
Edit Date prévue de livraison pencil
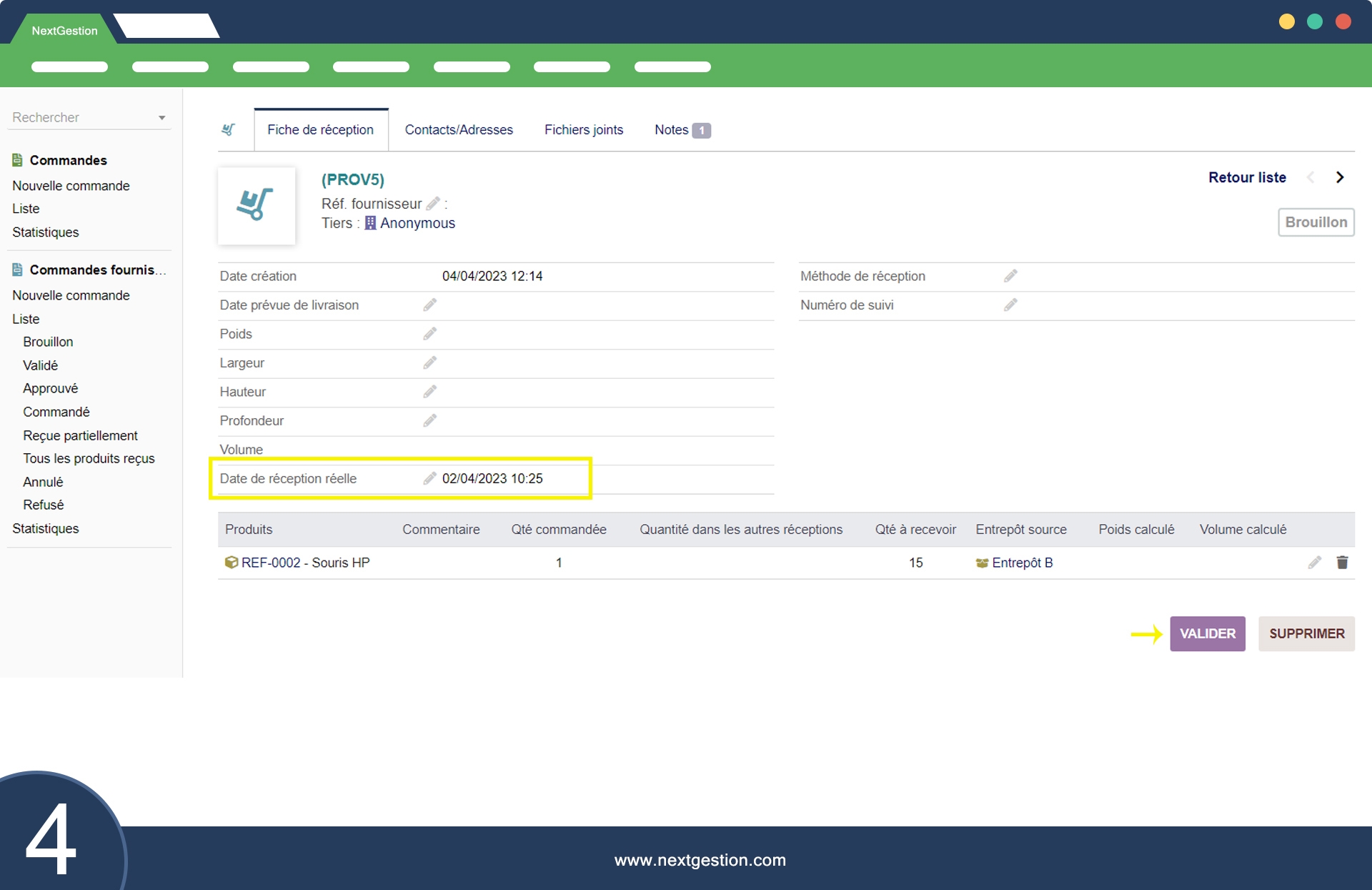[x=429, y=305]
